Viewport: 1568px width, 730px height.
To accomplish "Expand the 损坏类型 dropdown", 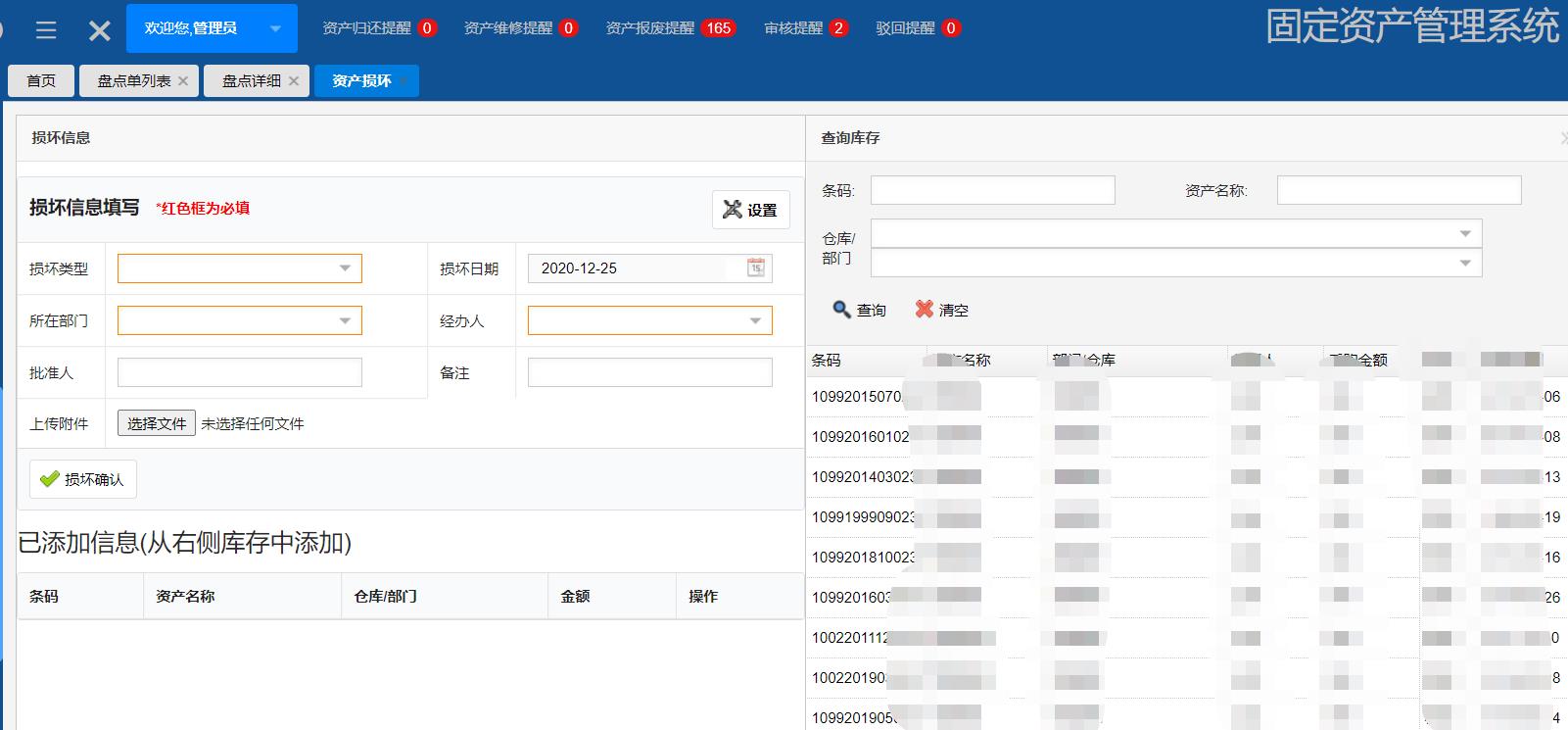I will [345, 268].
